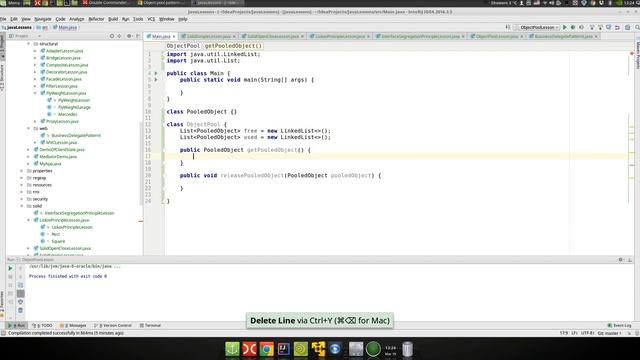This screenshot has width=640, height=360.
Task: Collapse the solid folder
Action: (x=22, y=206)
